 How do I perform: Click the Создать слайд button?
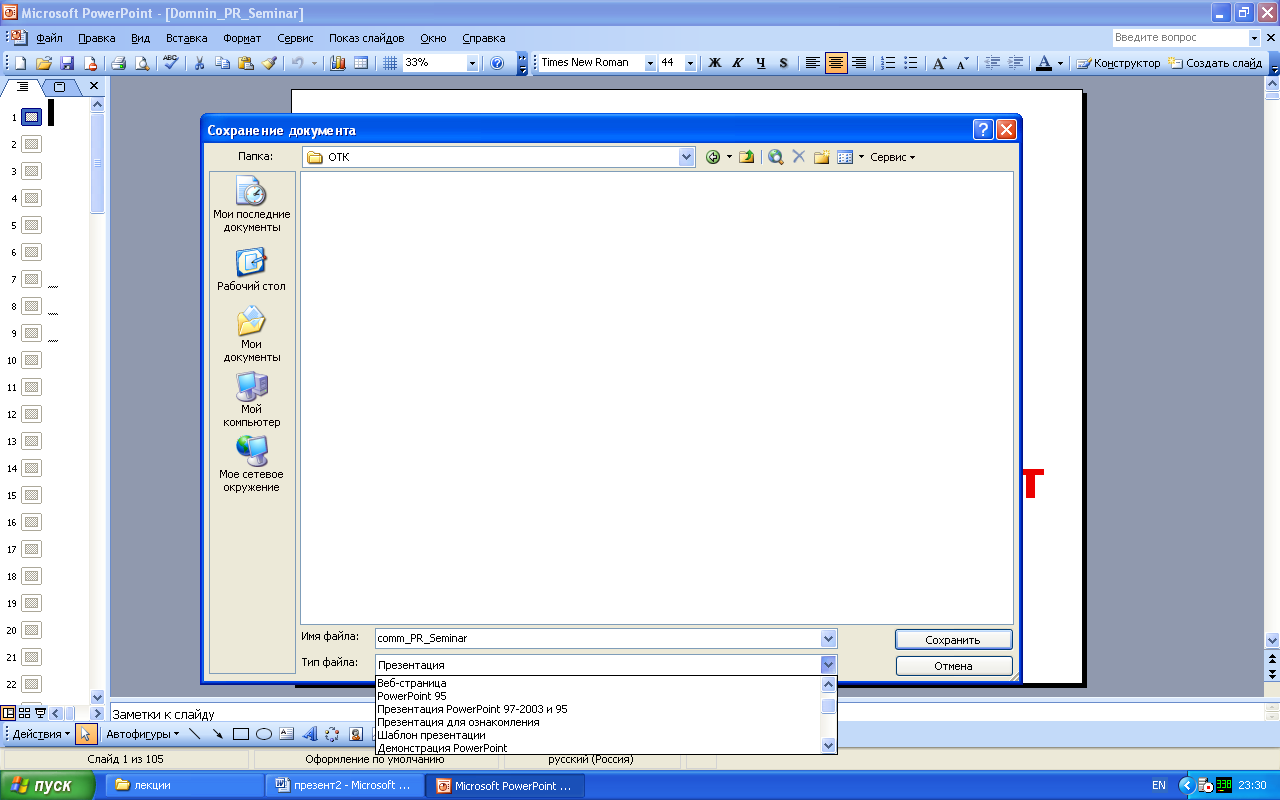[x=1216, y=63]
